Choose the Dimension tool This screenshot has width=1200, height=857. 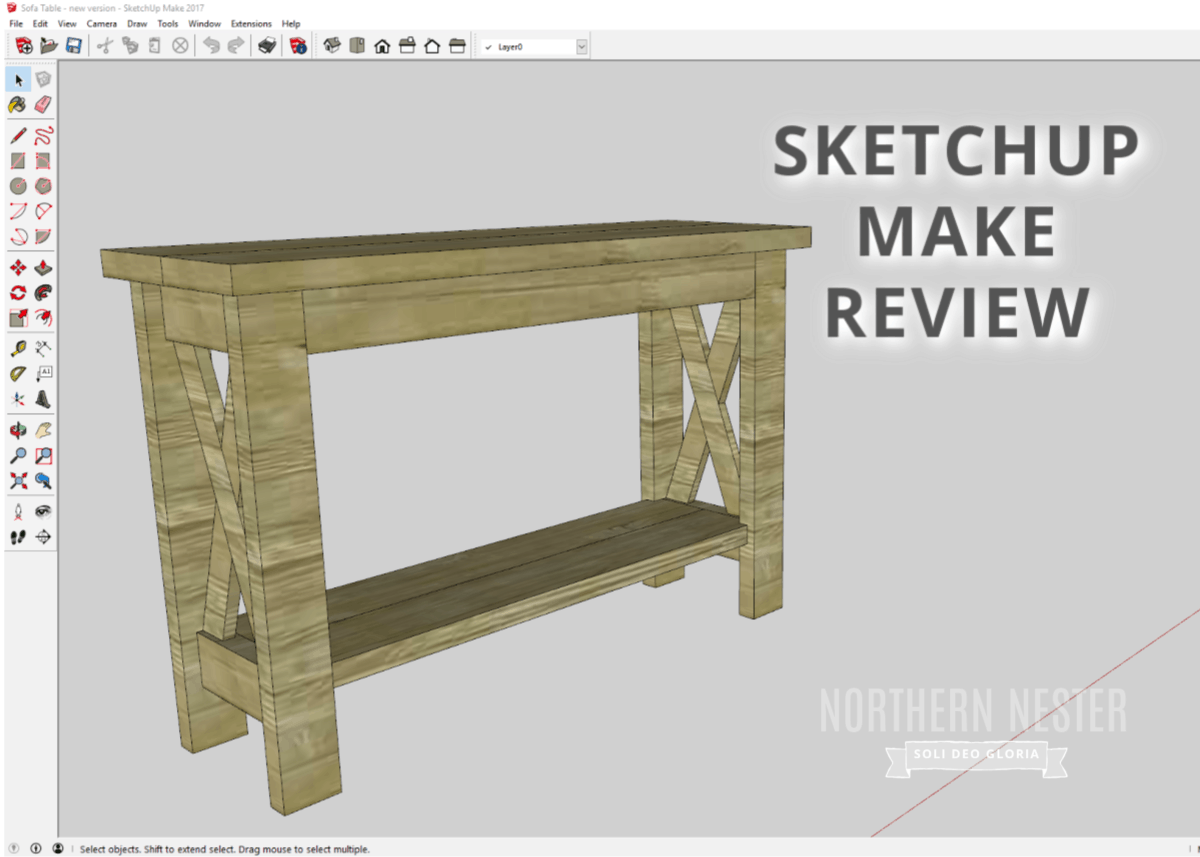pyautogui.click(x=43, y=348)
